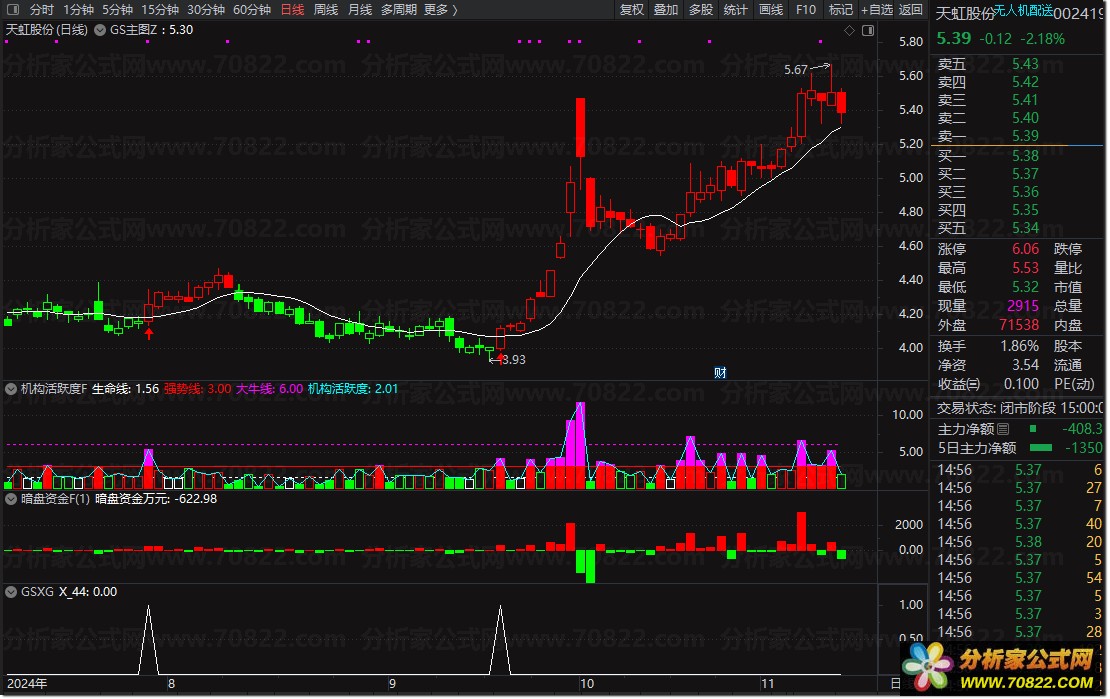
Task: Expand the GSXG indicator dropdown
Action: click(x=11, y=592)
